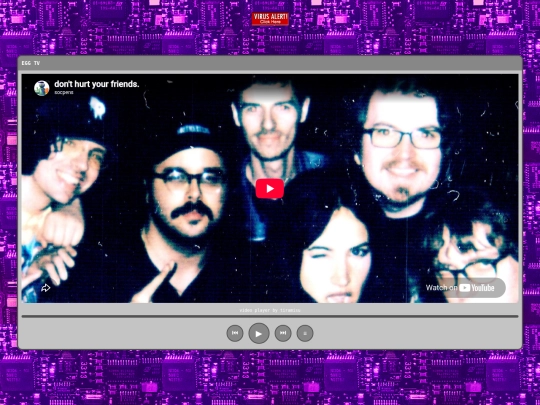540x405 pixels.
Task: Skip to the previous track
Action: pos(235,333)
